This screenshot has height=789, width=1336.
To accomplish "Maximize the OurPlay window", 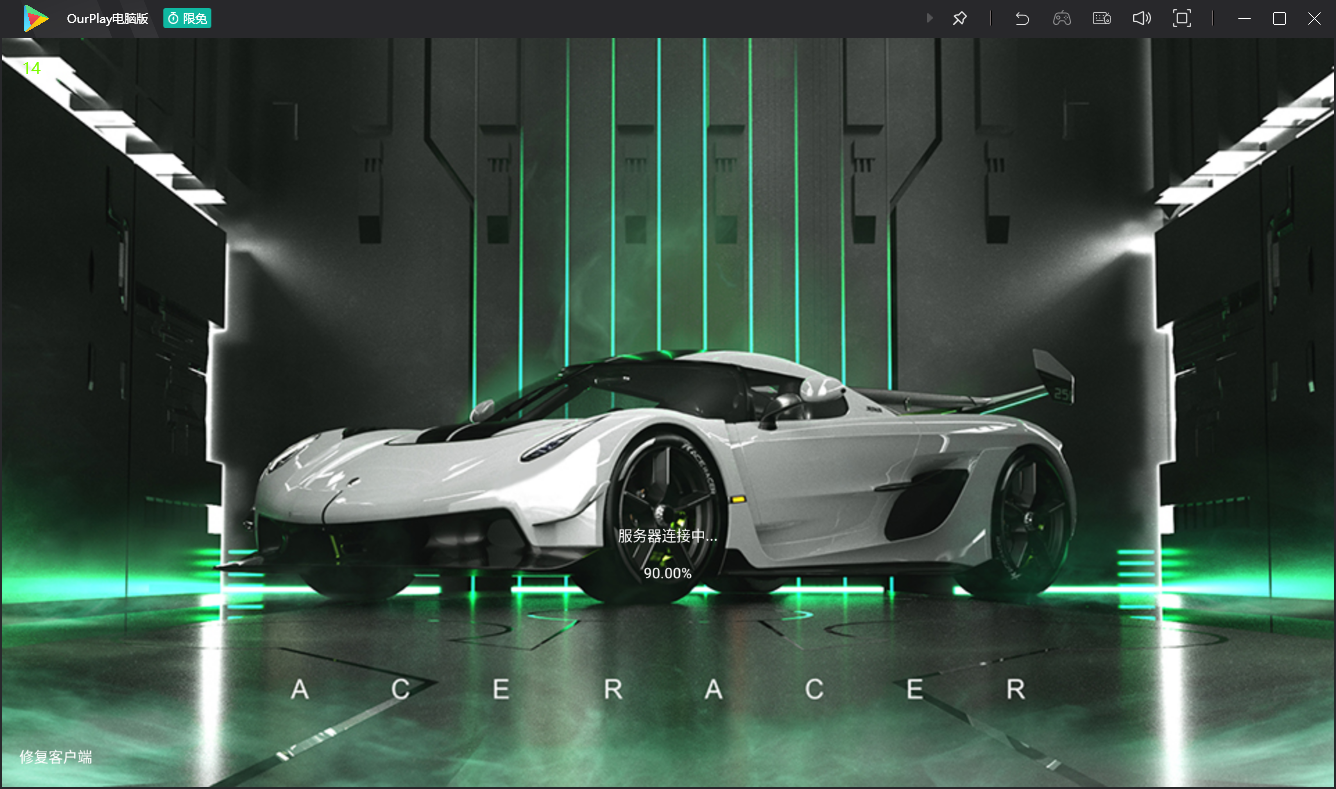I will pos(1279,18).
